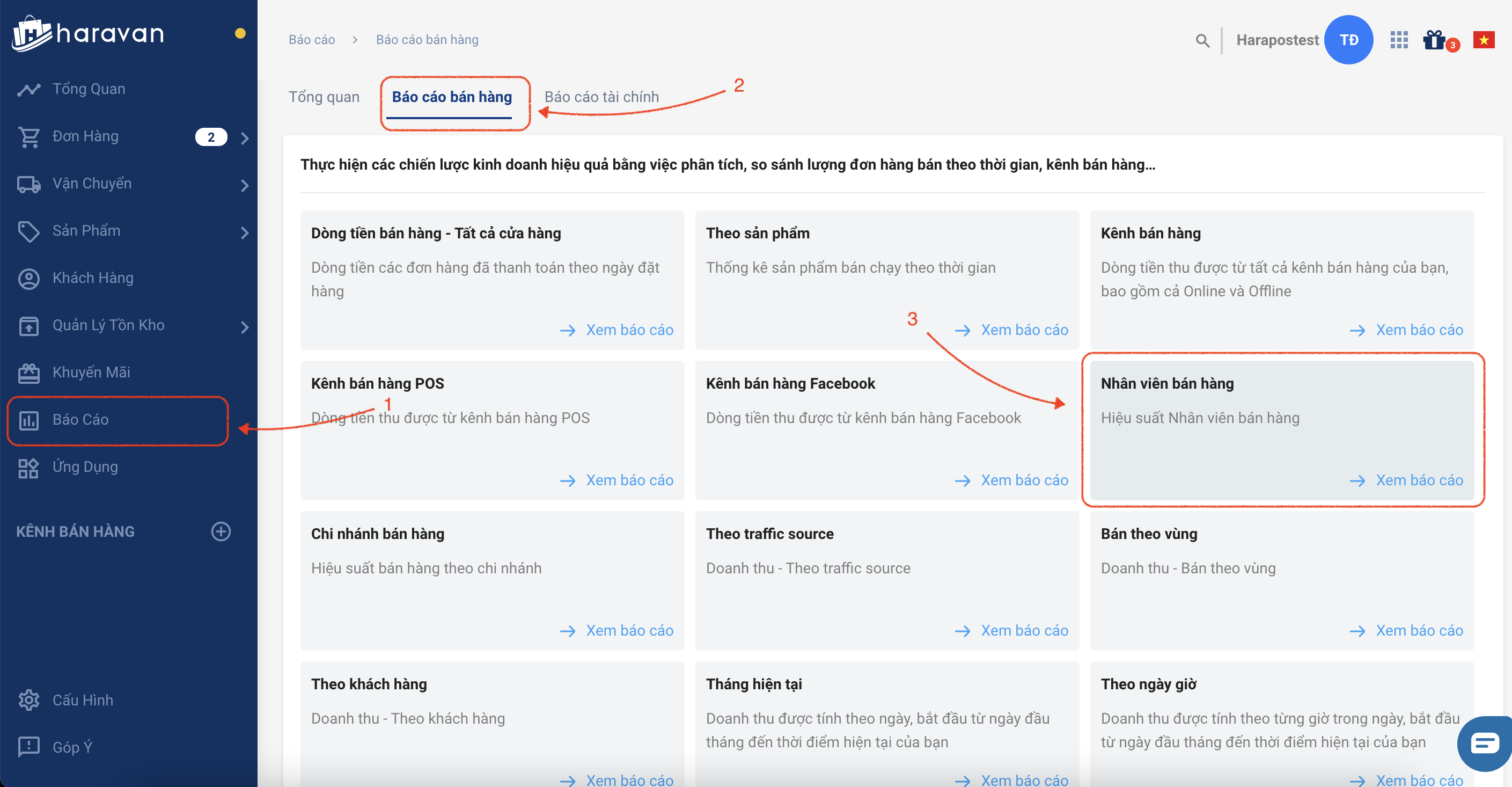Expand the Vận Chuyển submenu chevron
This screenshot has height=787, width=1512.
245,186
